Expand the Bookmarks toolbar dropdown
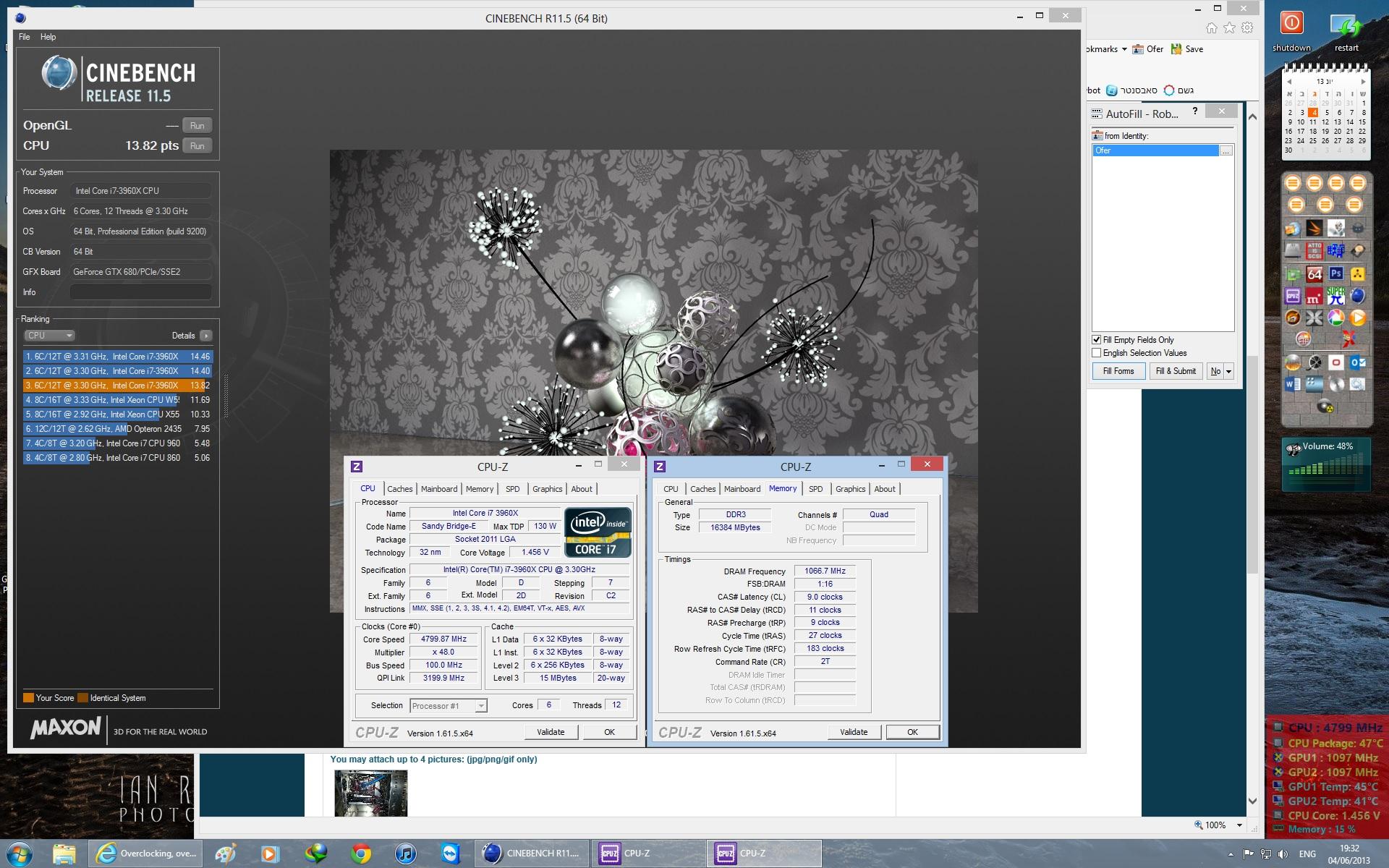 coord(1124,49)
